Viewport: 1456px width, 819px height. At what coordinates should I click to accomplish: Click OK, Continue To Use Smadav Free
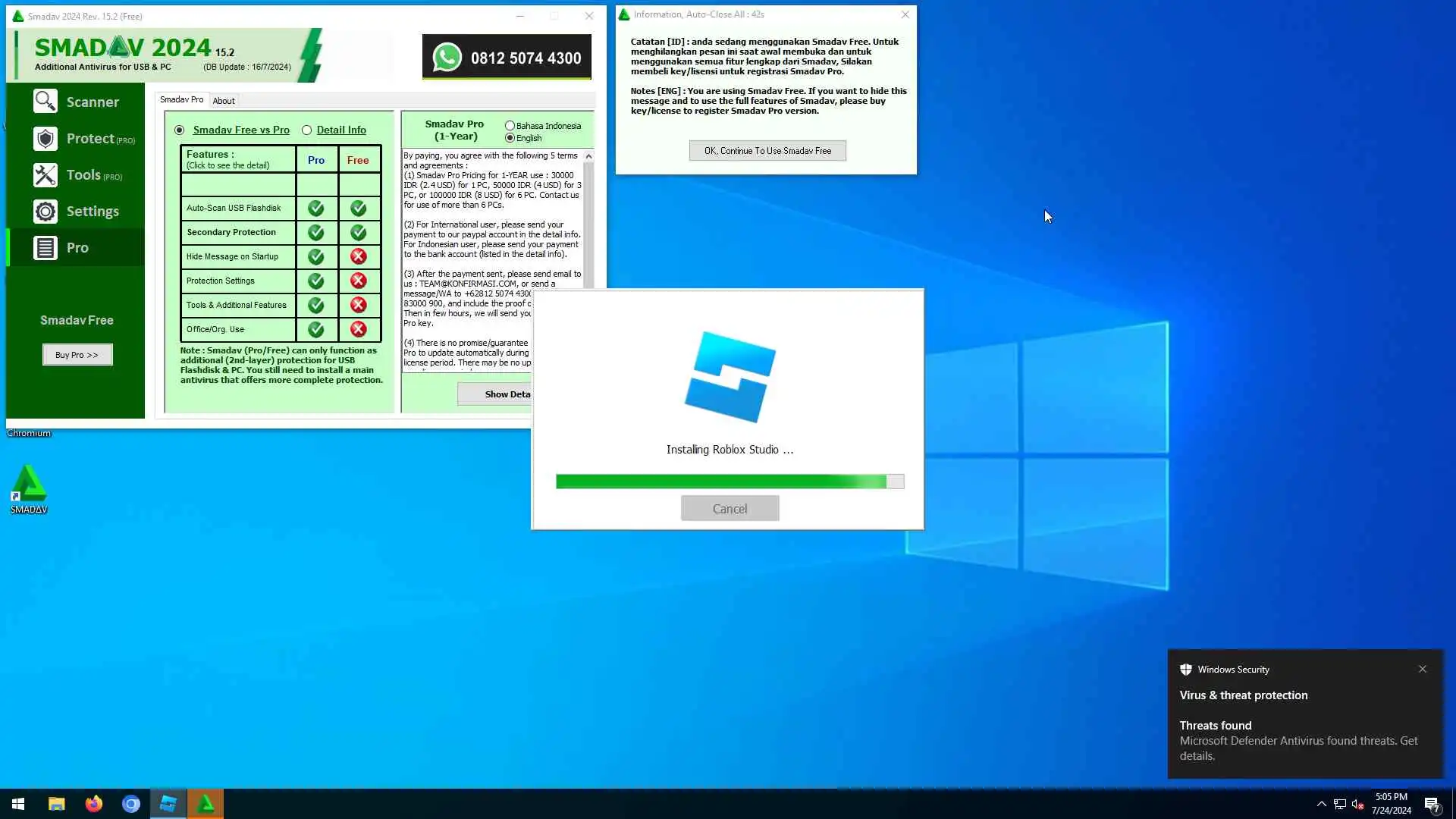tap(767, 151)
